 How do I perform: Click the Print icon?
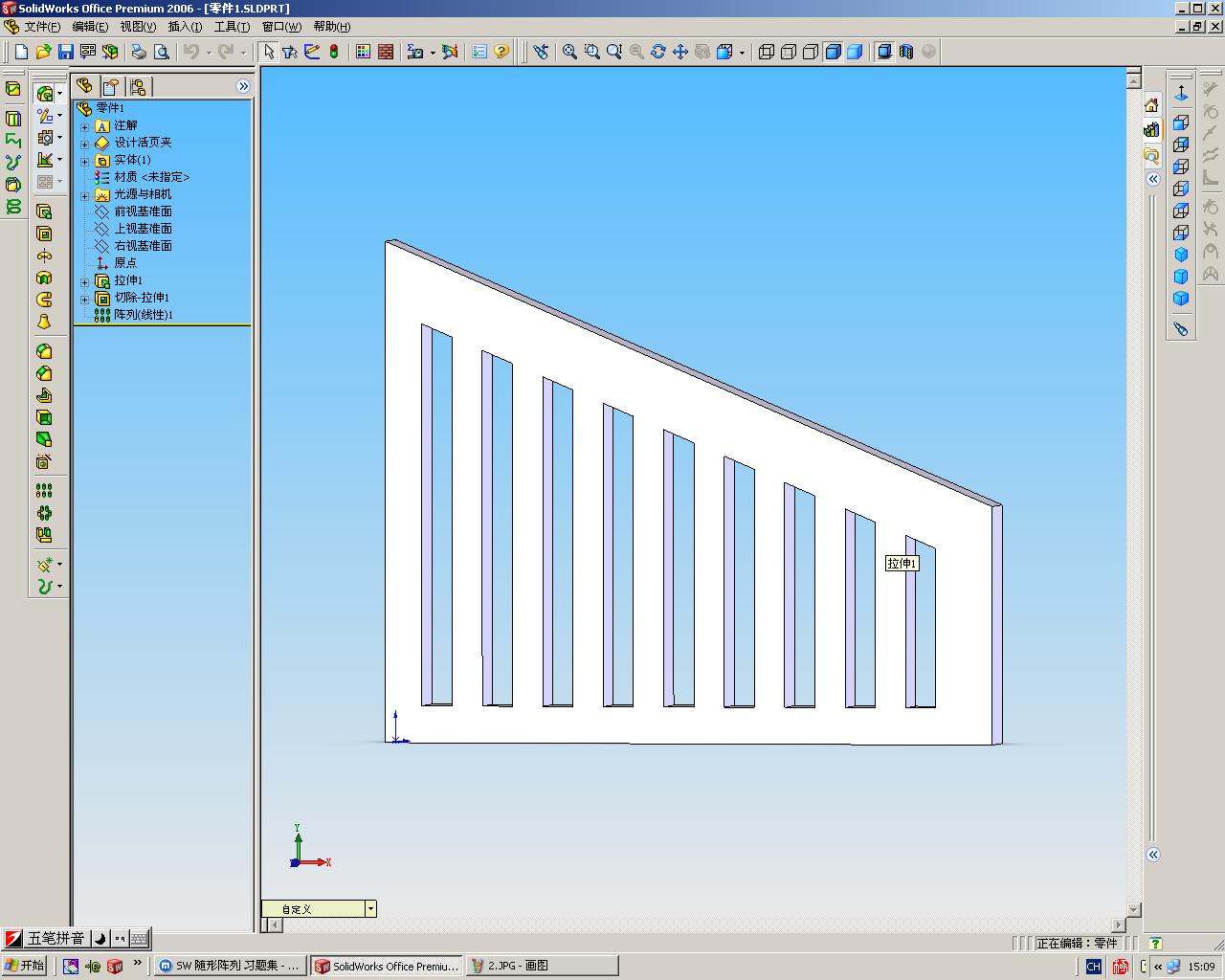[139, 52]
